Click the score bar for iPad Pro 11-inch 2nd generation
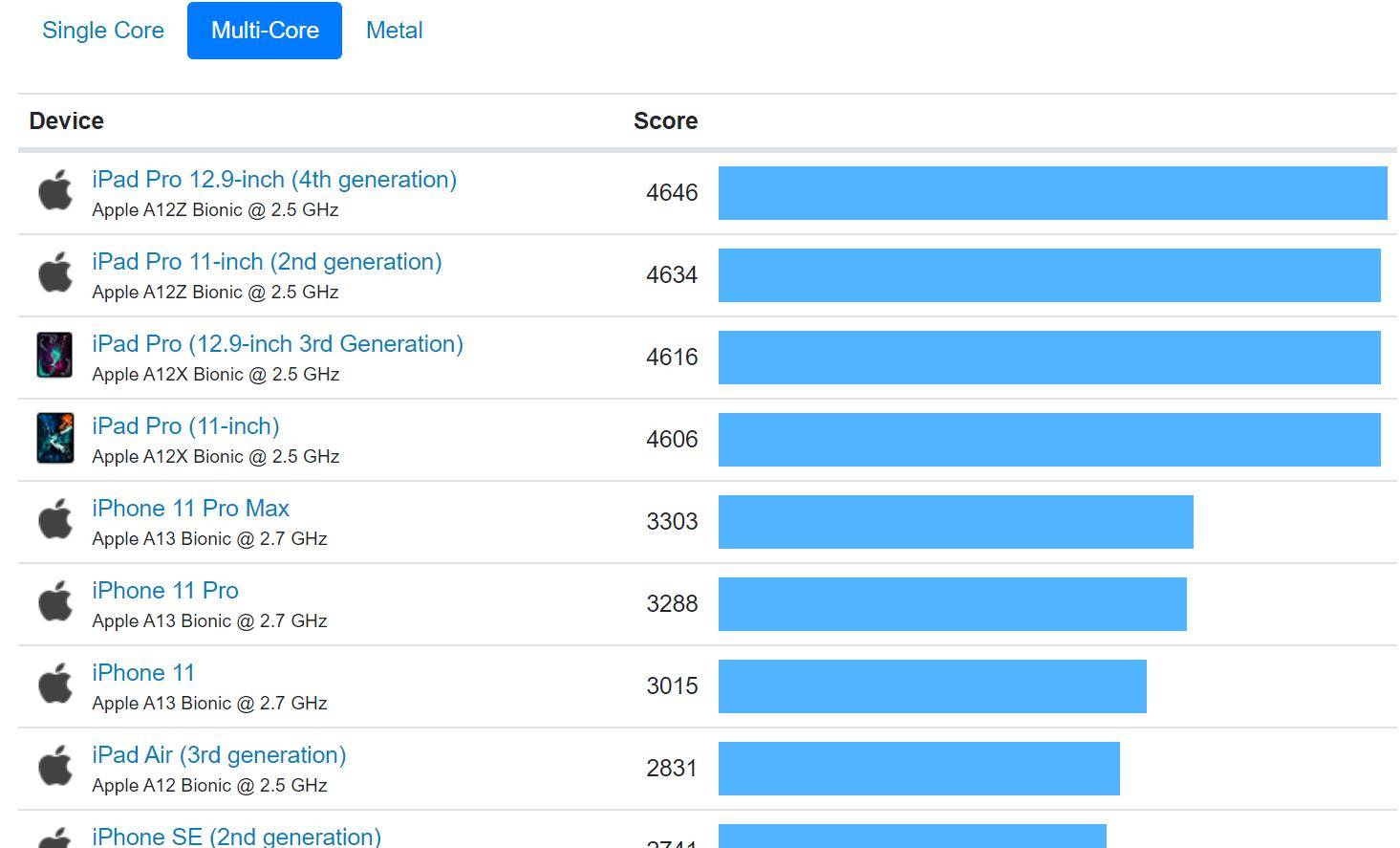Image resolution: width=1400 pixels, height=848 pixels. point(1049,275)
